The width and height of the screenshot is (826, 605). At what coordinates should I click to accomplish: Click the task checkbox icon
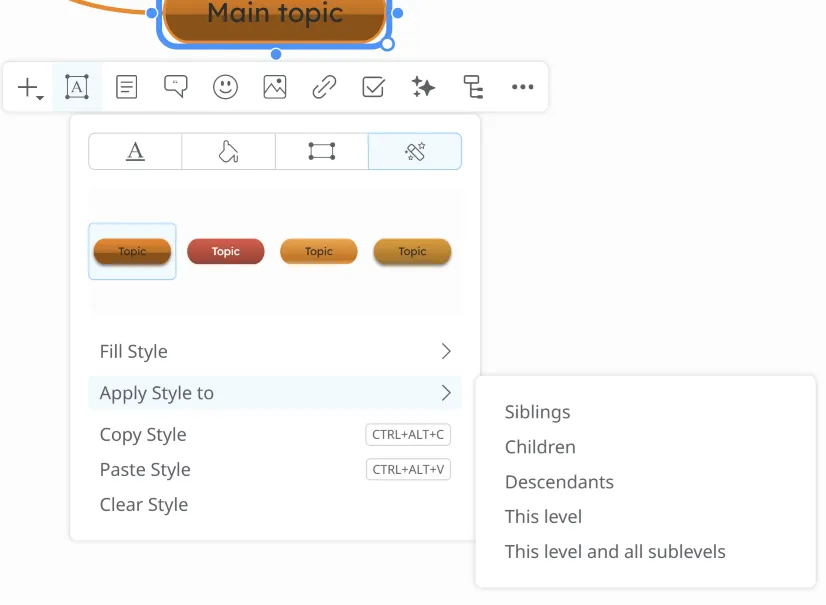point(373,88)
